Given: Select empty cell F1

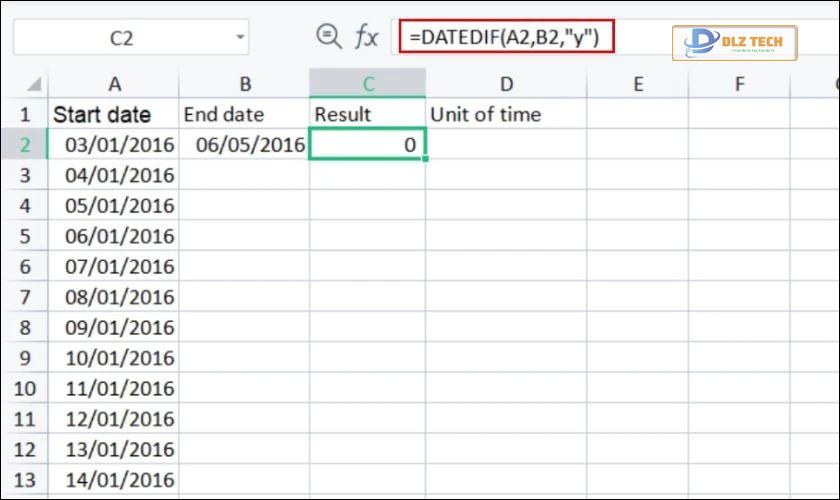Looking at the screenshot, I should click(x=739, y=114).
